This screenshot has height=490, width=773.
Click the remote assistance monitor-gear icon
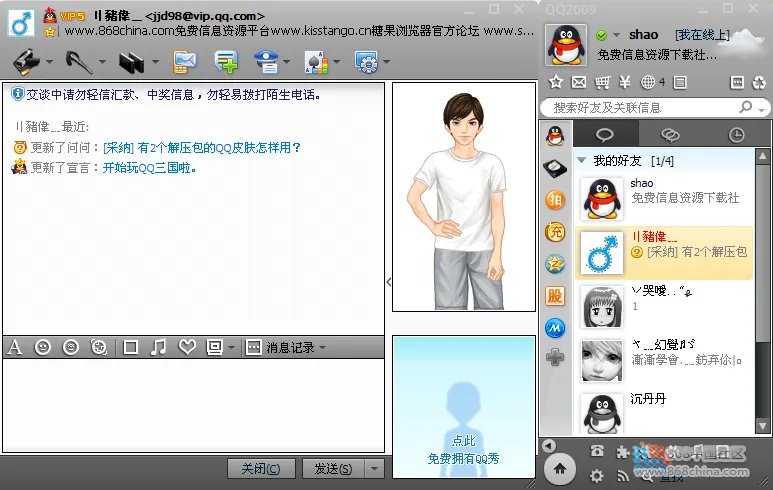[367, 62]
